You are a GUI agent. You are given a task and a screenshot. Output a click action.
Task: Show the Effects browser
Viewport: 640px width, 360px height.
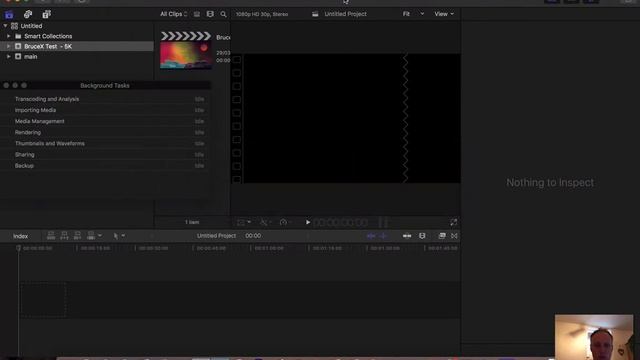point(442,236)
